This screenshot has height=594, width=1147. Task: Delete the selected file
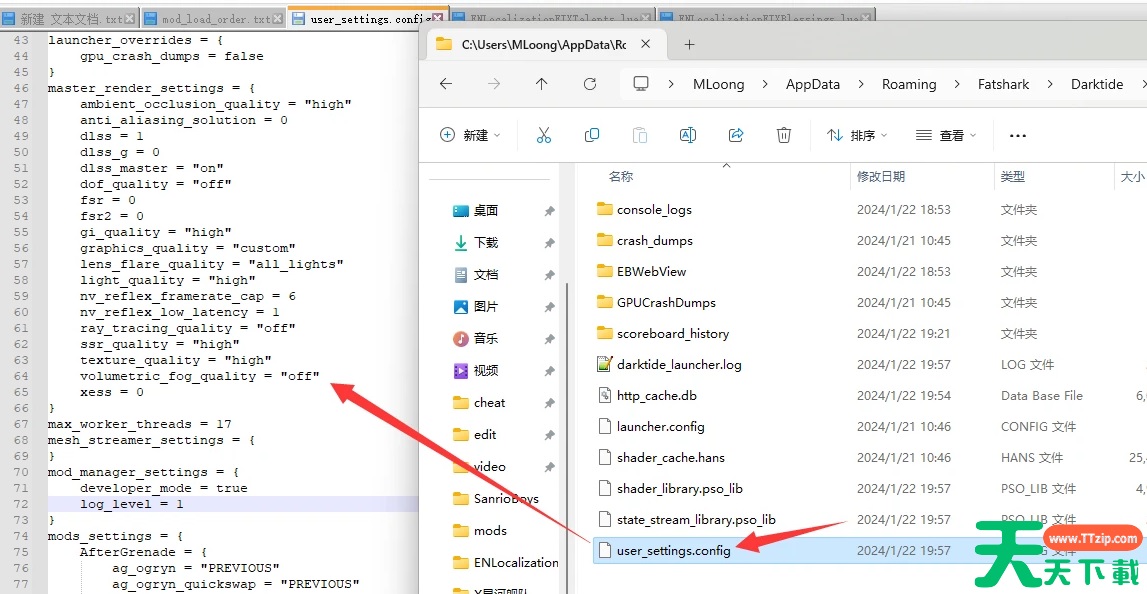point(783,135)
